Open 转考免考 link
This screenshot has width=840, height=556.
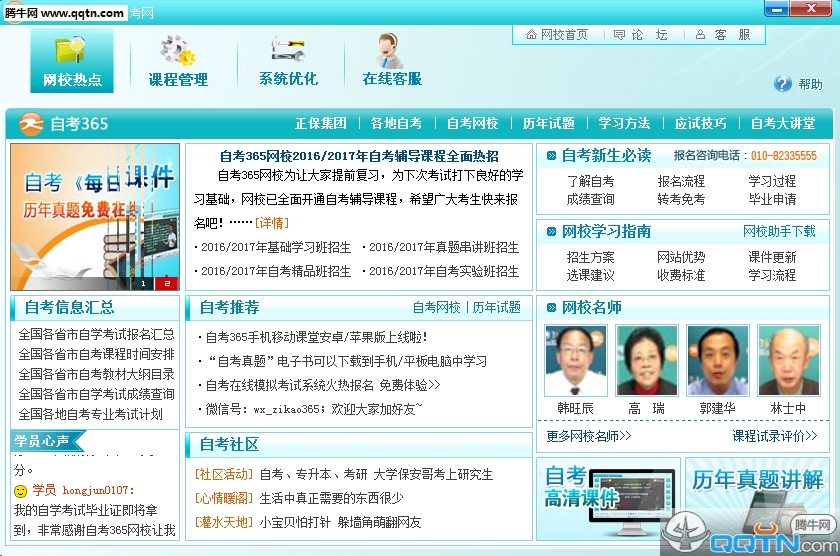pos(681,199)
